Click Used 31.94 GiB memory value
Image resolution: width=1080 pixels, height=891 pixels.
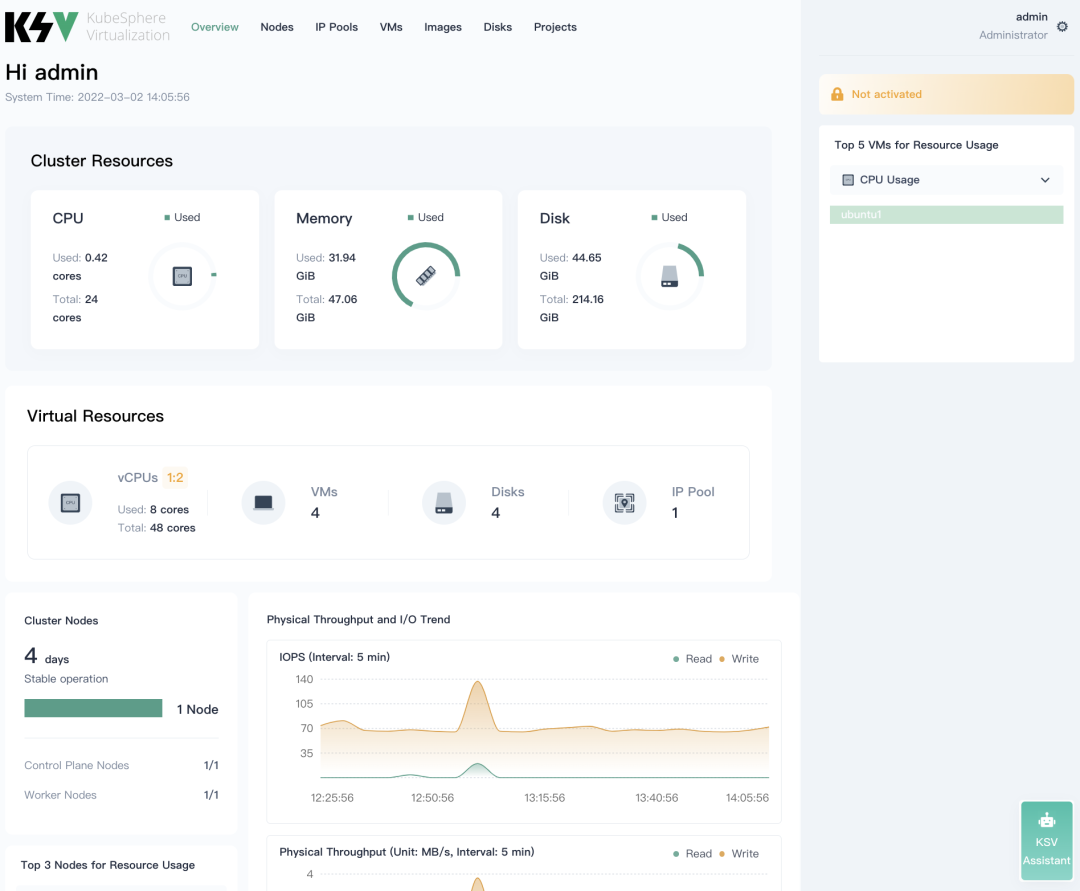pyautogui.click(x=326, y=266)
